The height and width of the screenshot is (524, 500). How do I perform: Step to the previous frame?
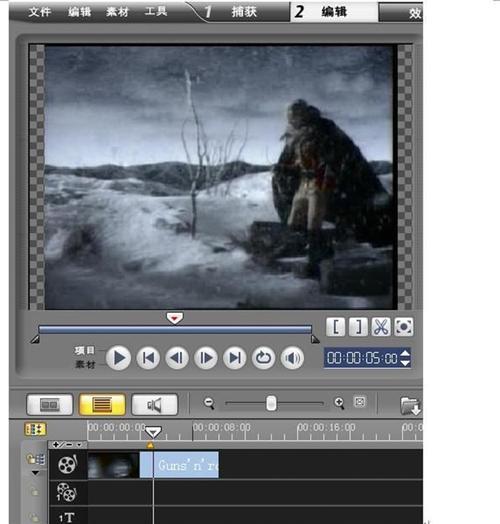tap(177, 358)
